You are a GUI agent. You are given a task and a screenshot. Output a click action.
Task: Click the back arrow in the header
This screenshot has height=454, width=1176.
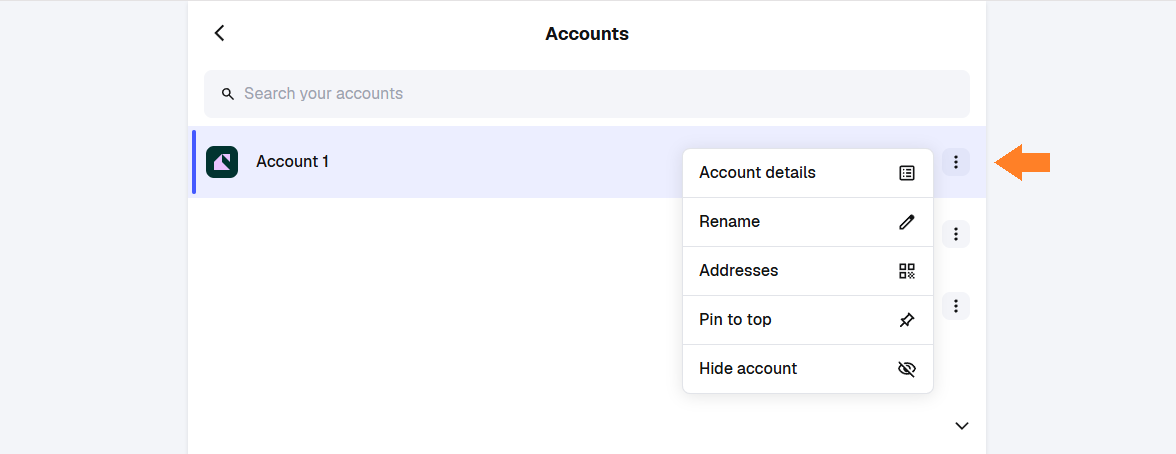pyautogui.click(x=219, y=33)
